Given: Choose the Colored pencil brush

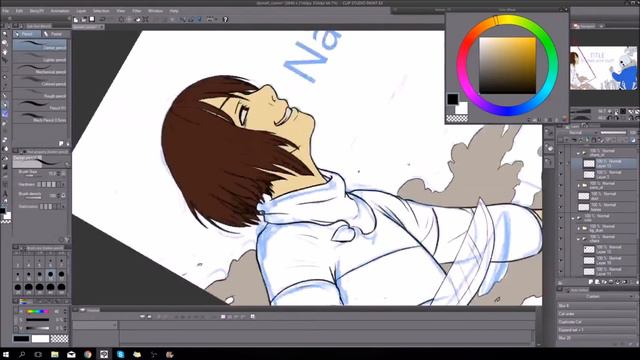Looking at the screenshot, I should pyautogui.click(x=40, y=81).
